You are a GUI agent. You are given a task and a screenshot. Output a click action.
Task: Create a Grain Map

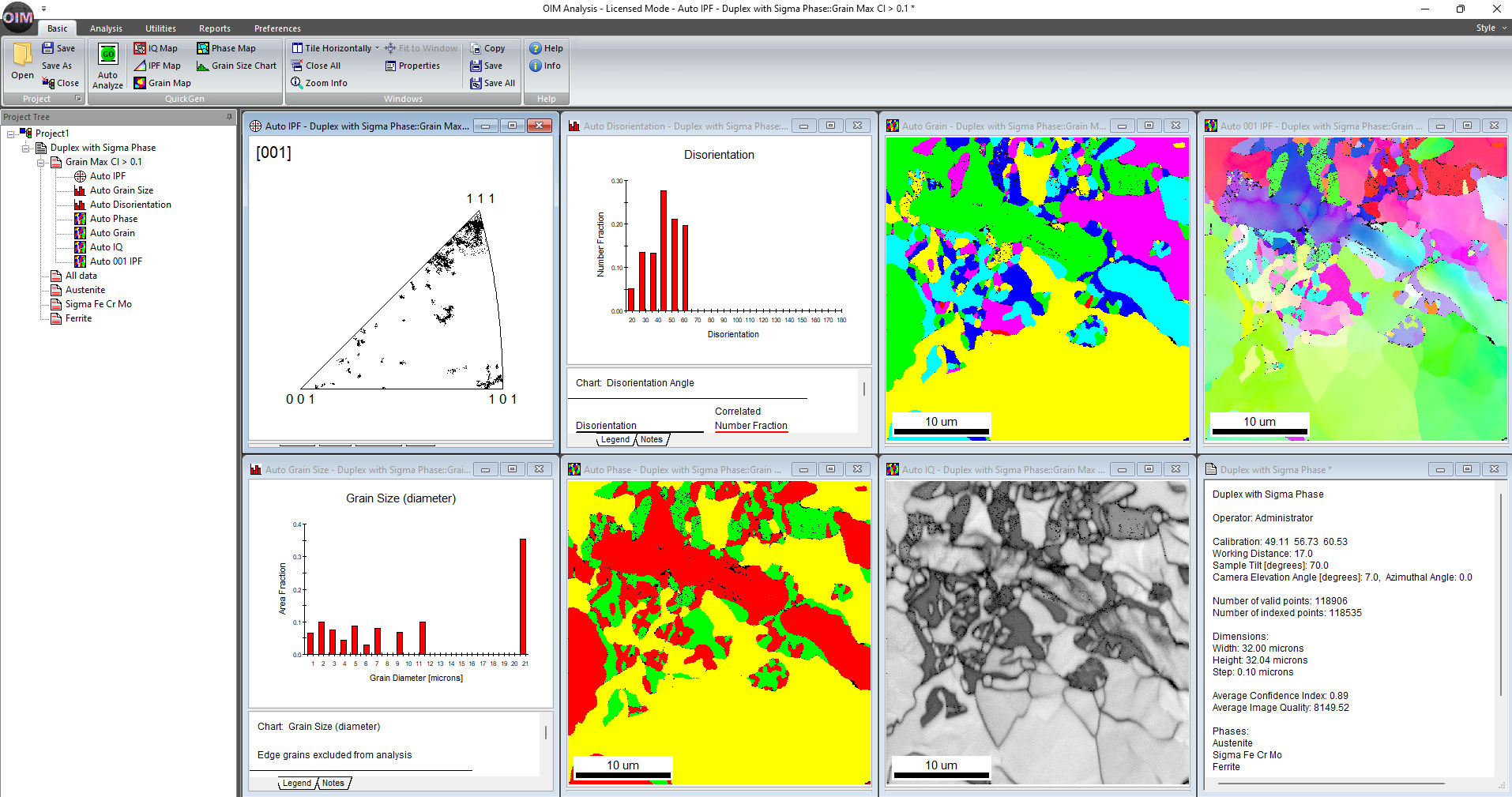click(163, 82)
